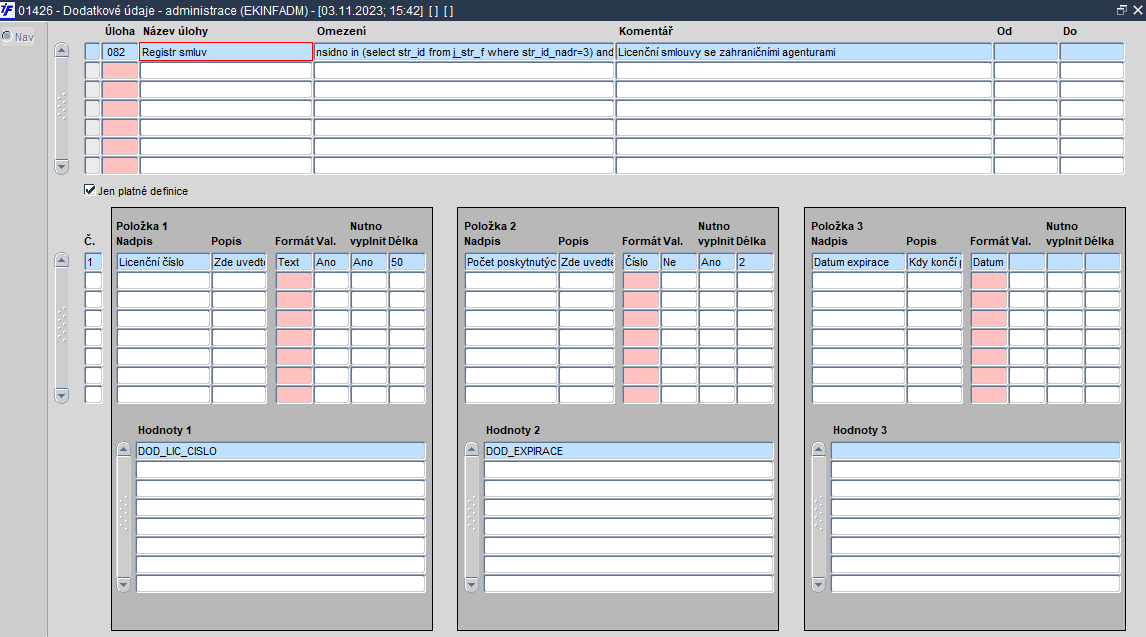Open the Formát field showing Datum
Image resolution: width=1146 pixels, height=637 pixels.
989,262
